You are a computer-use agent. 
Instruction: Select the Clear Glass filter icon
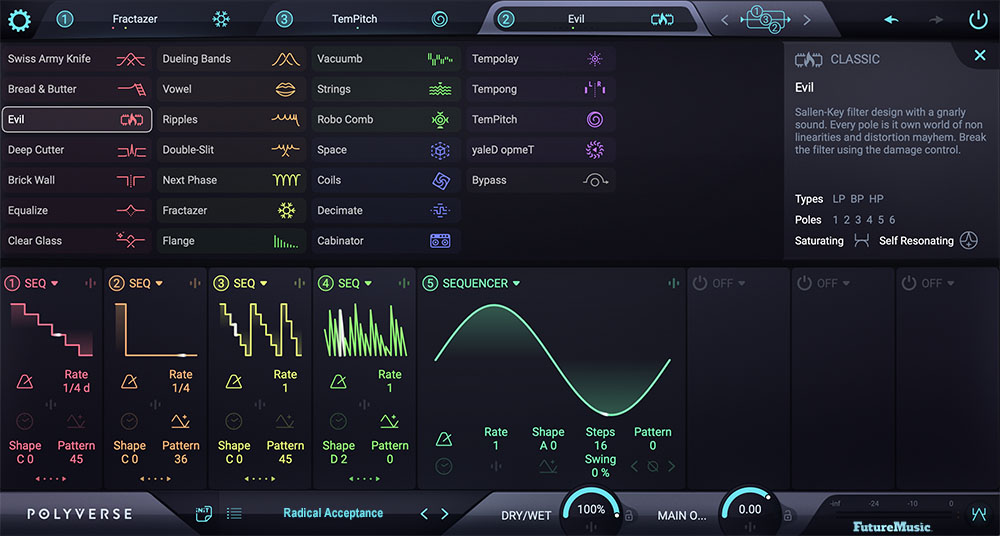[x=131, y=241]
